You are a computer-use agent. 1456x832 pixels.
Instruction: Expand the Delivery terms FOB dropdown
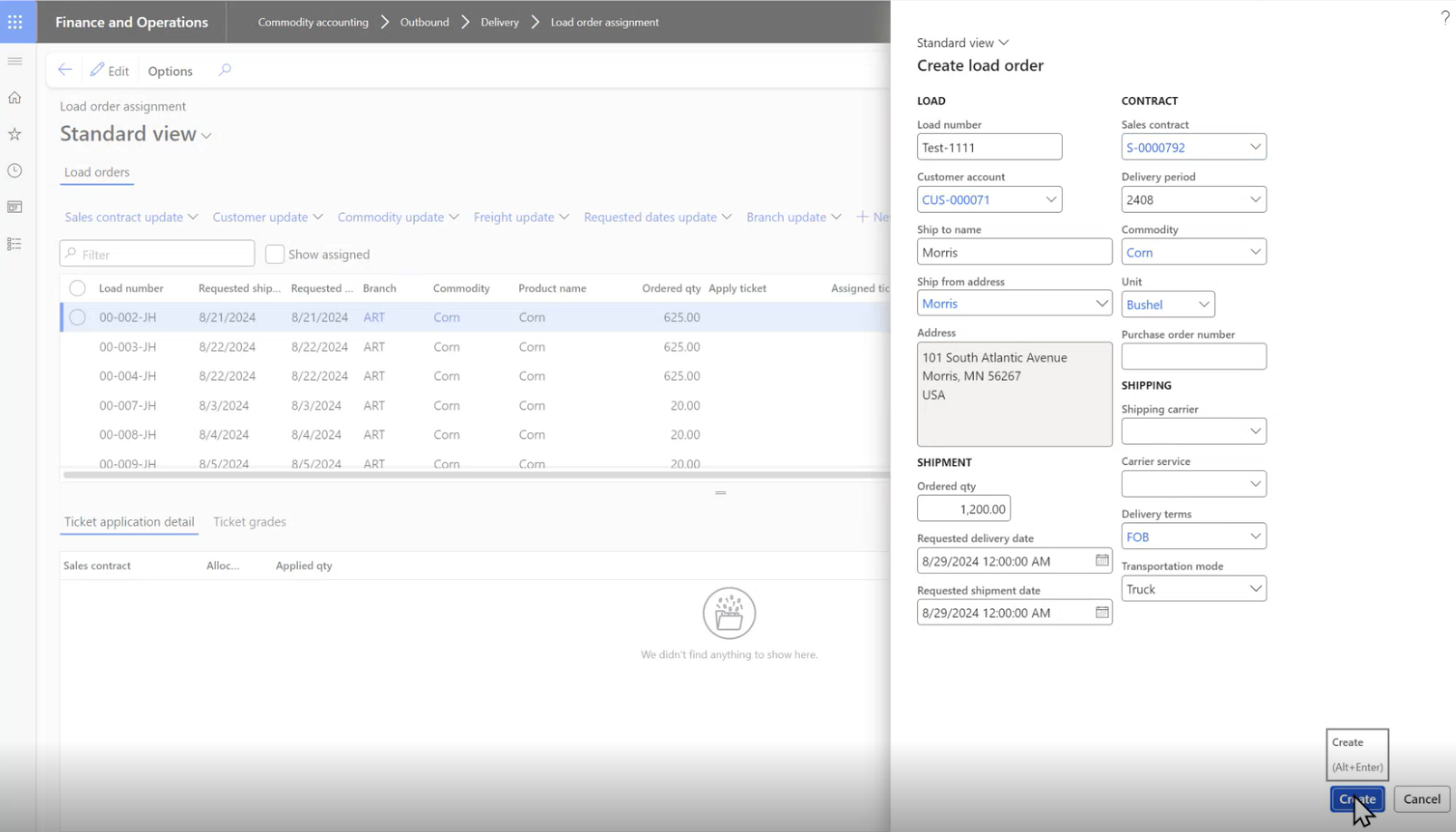pos(1256,536)
